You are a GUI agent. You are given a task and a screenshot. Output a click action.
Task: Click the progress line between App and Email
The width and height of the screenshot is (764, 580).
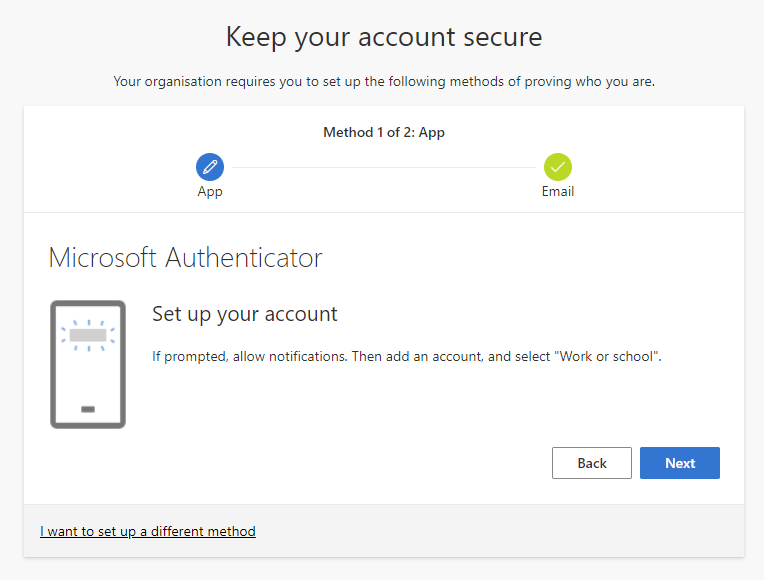[x=384, y=167]
